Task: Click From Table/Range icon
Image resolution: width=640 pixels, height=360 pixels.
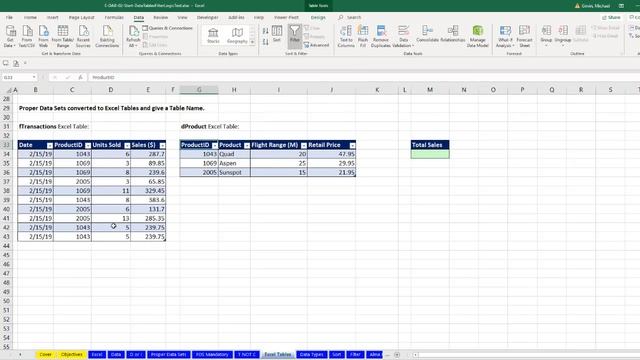Action: click(63, 36)
